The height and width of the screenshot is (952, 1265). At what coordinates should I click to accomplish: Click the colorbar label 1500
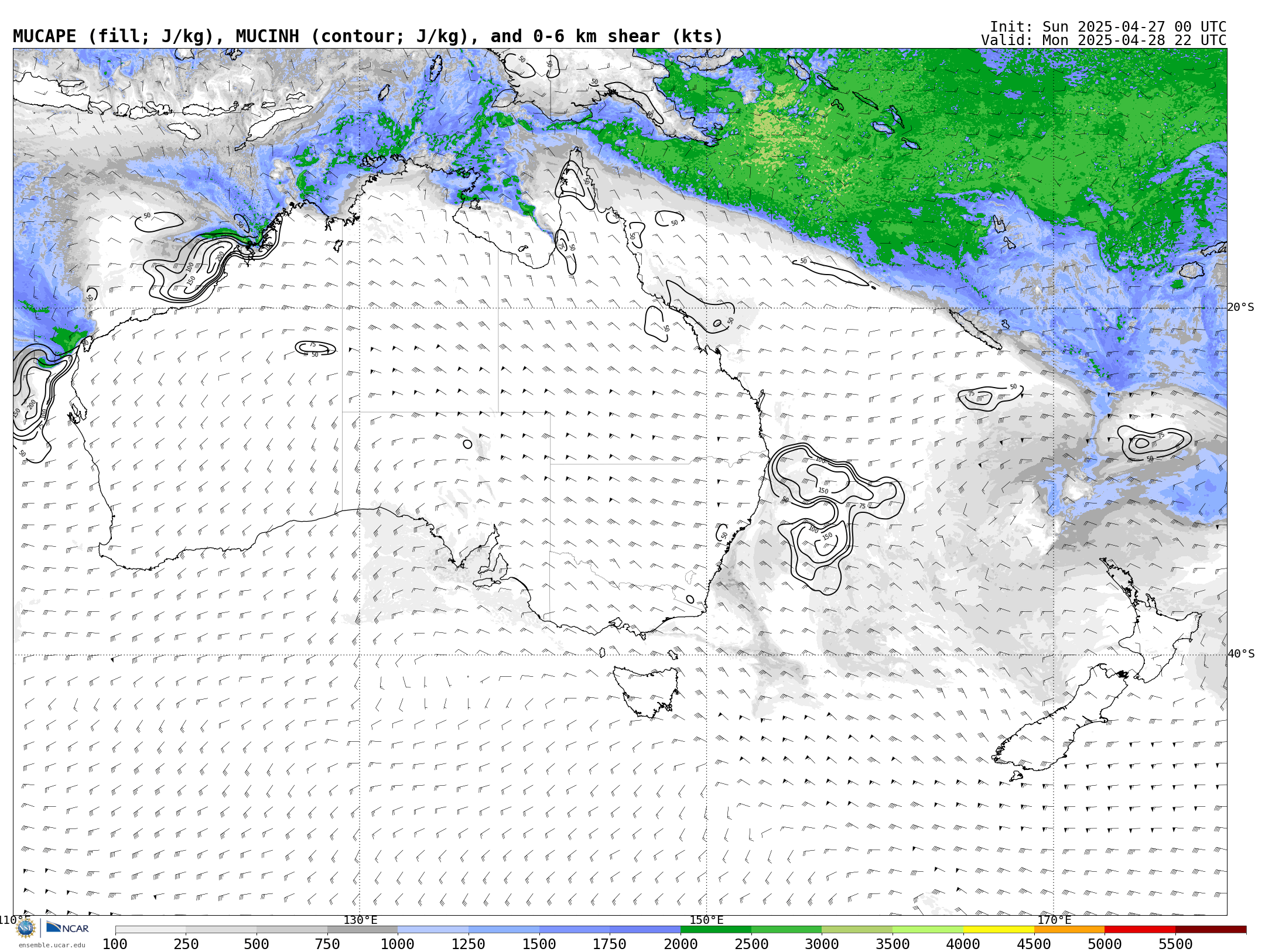point(539,944)
